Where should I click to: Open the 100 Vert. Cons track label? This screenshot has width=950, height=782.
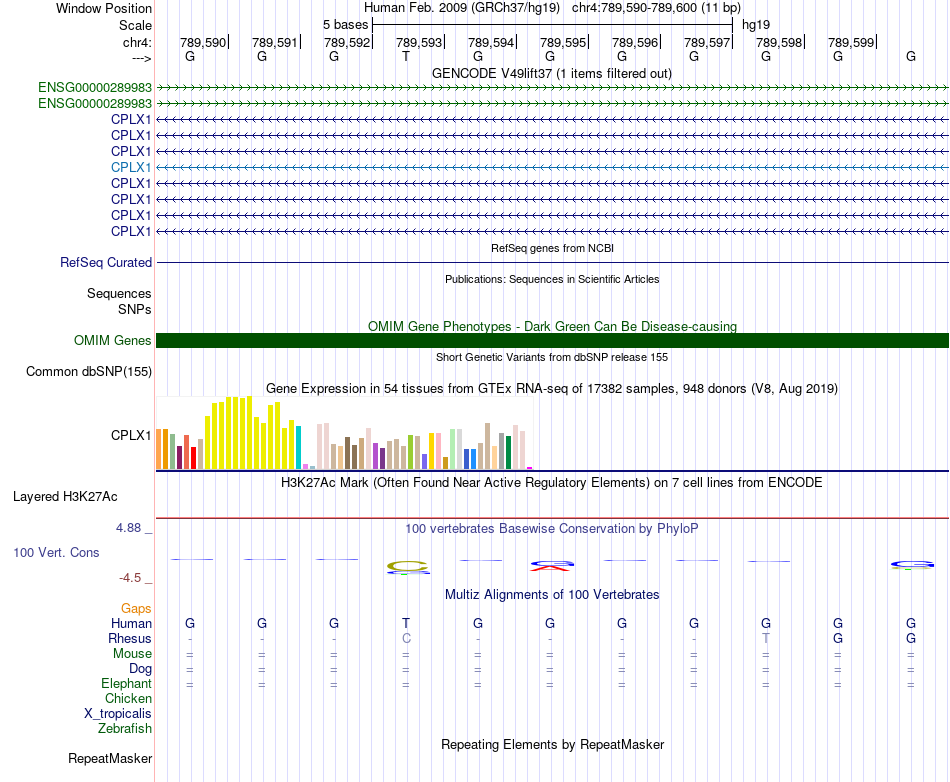tap(56, 552)
